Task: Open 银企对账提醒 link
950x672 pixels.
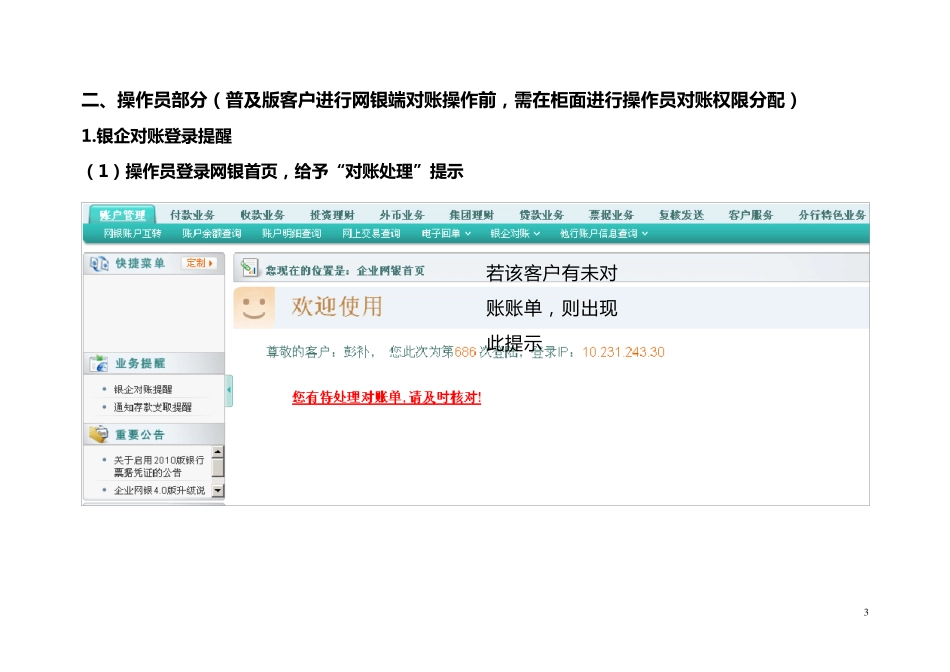Action: click(x=143, y=389)
